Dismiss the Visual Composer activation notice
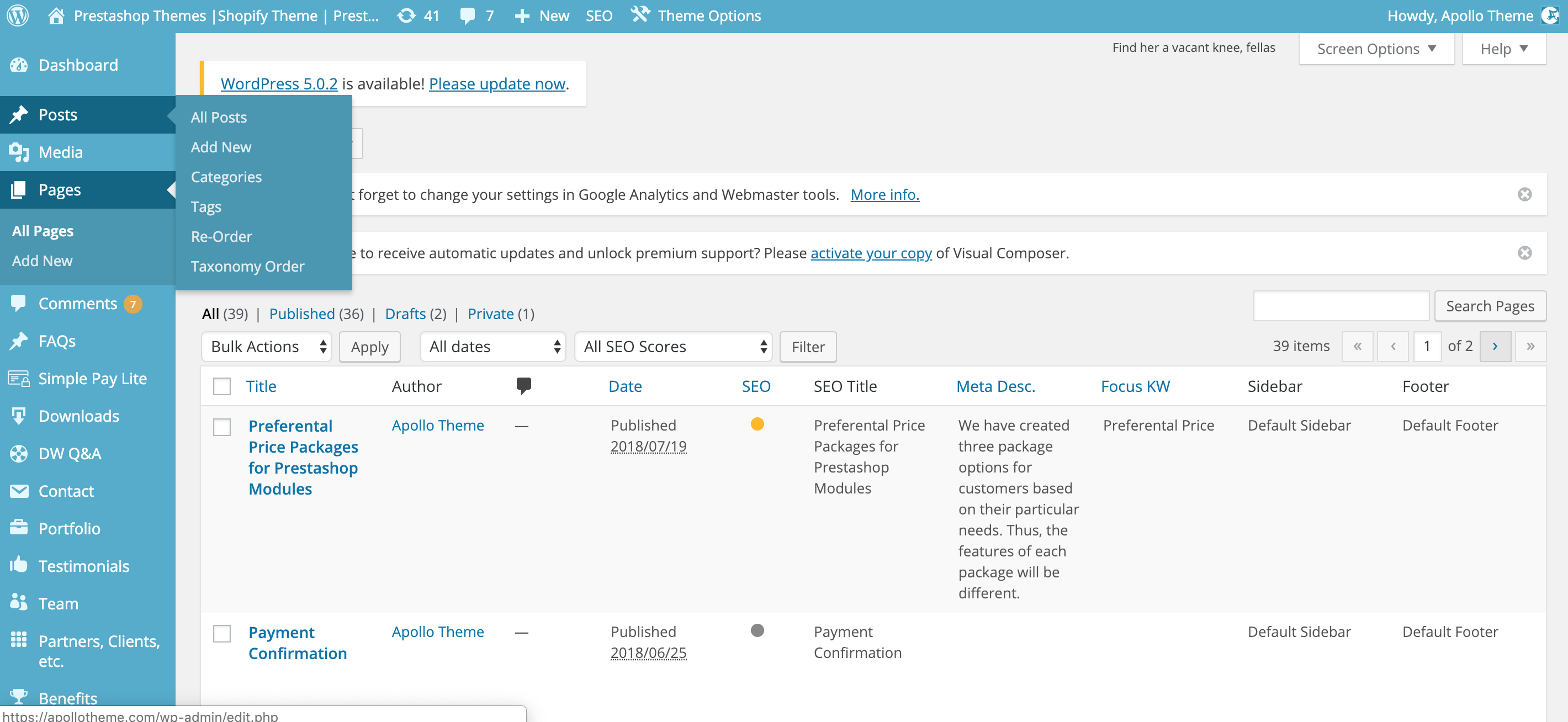 [x=1525, y=253]
